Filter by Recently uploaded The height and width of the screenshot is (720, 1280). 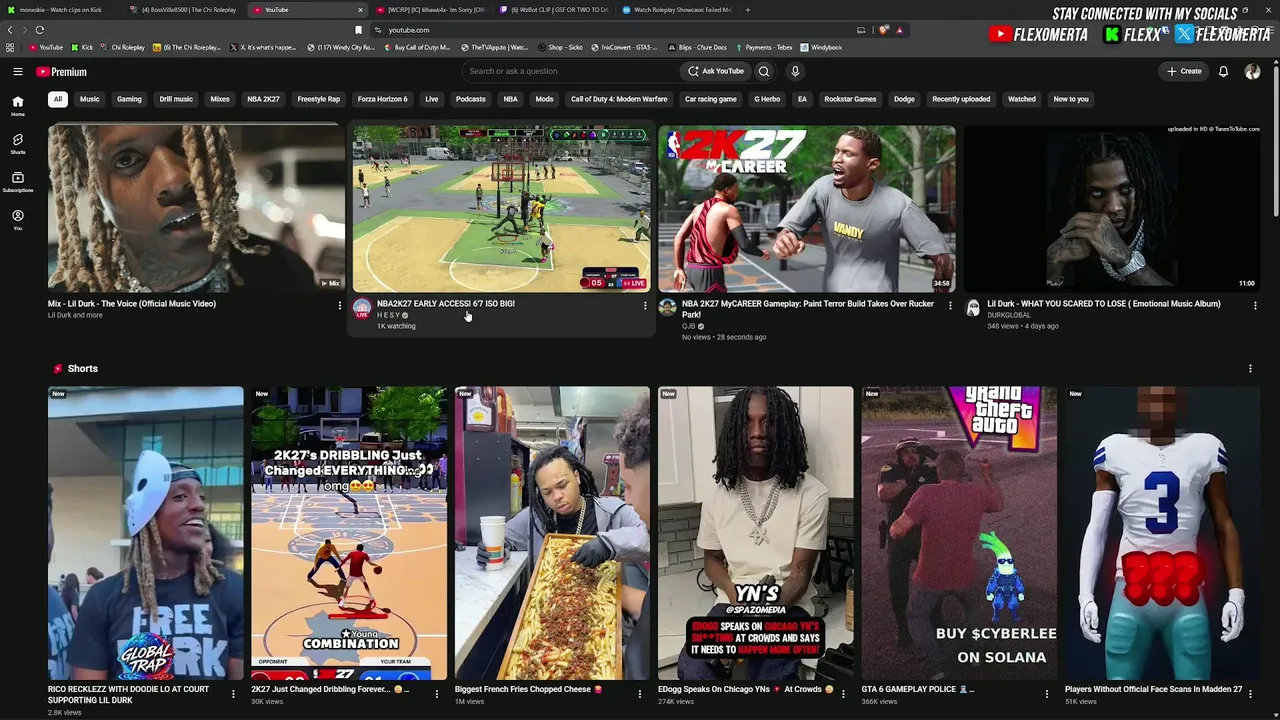click(x=961, y=99)
